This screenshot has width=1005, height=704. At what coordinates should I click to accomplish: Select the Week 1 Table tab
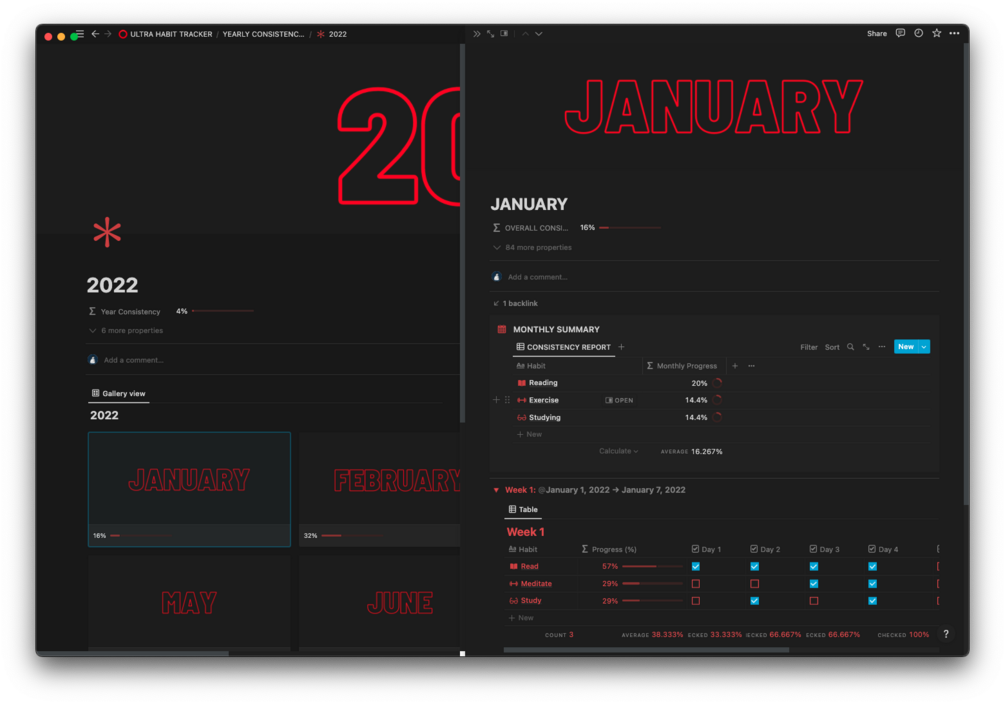523,510
